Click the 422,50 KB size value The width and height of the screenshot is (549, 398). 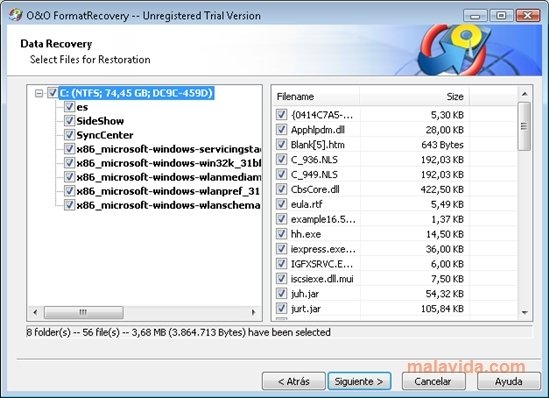coord(442,189)
